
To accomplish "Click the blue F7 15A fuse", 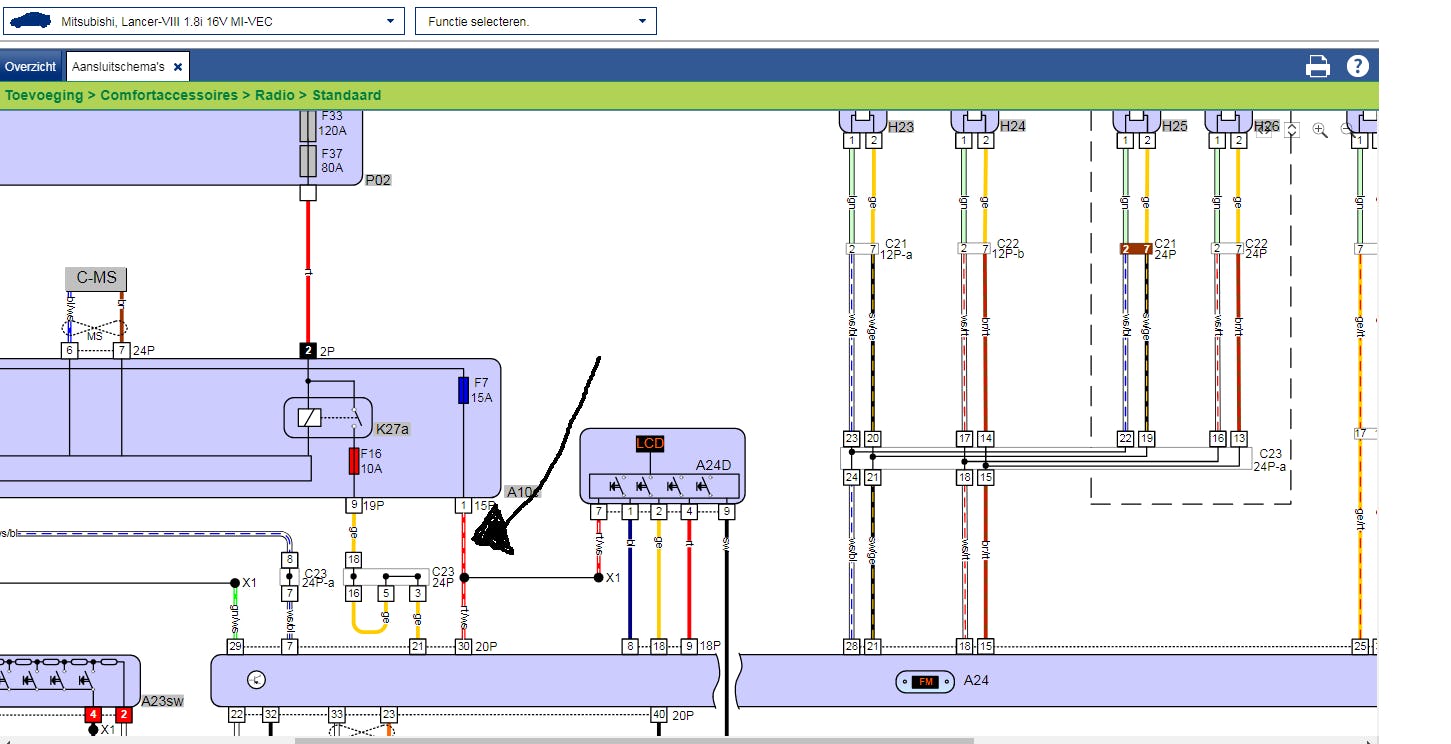I will point(463,390).
